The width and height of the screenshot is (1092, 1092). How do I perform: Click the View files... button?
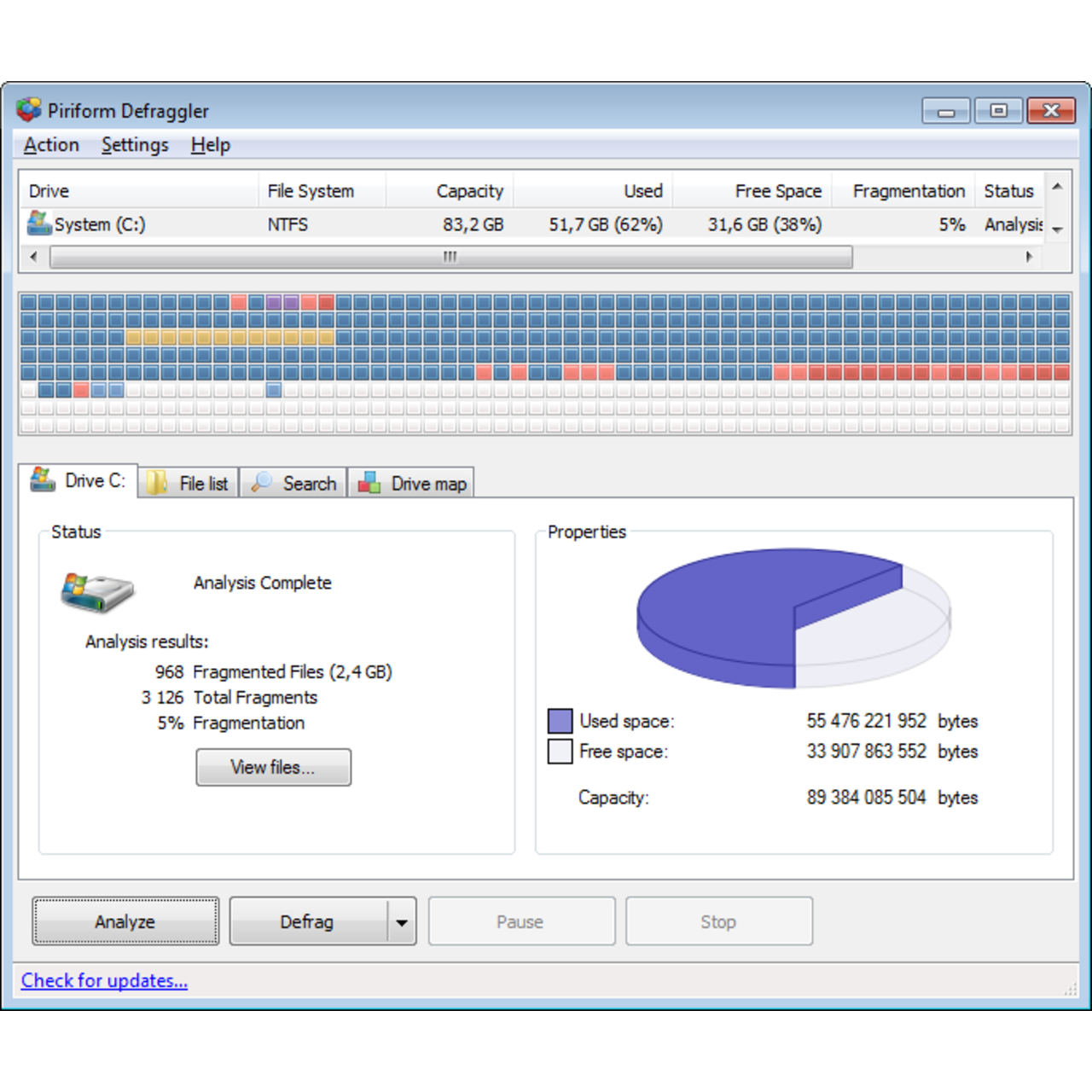click(x=273, y=768)
